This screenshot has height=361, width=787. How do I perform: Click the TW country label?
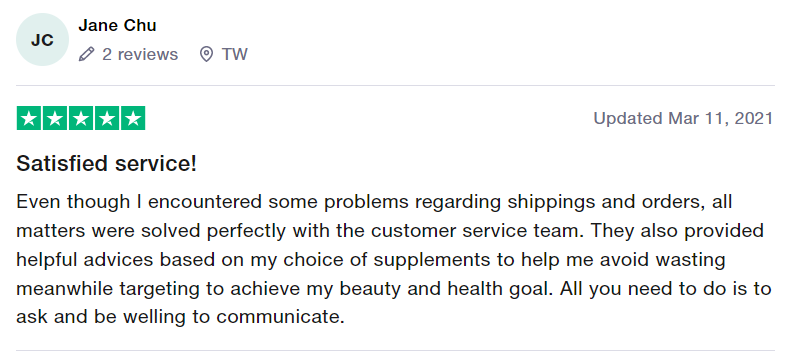234,54
